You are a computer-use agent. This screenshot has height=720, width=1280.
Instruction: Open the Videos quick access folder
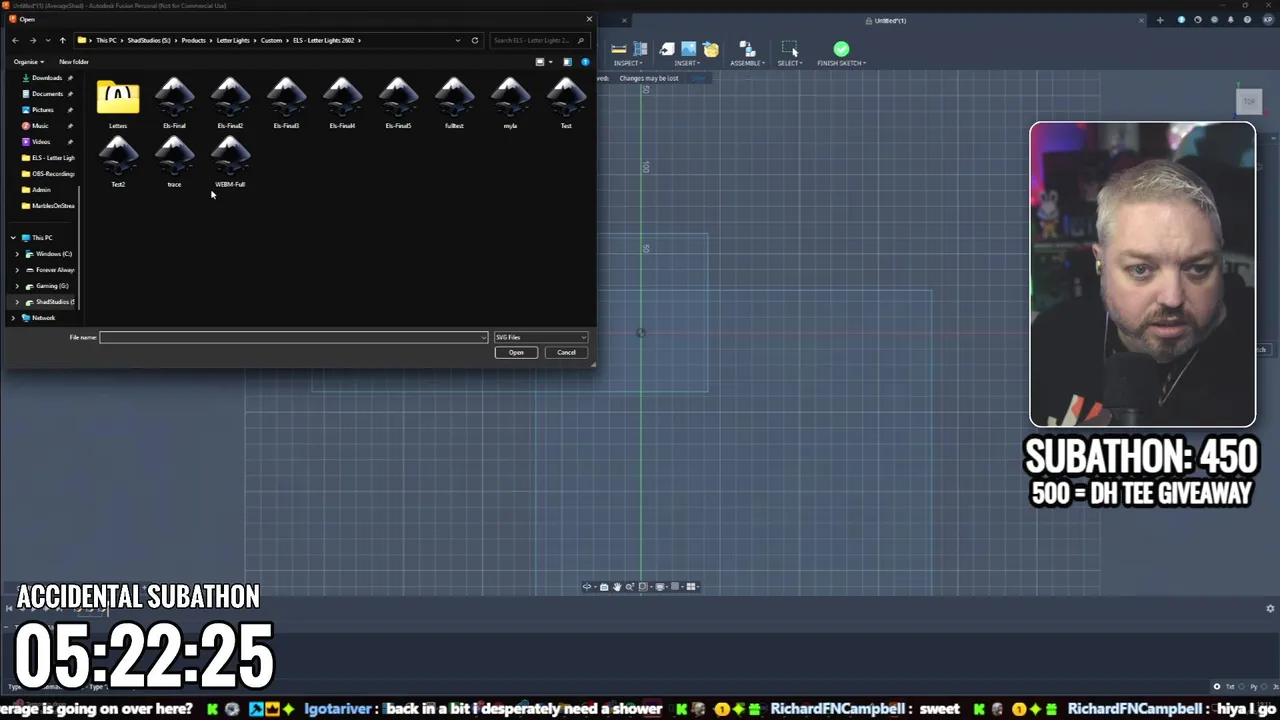[x=41, y=142]
